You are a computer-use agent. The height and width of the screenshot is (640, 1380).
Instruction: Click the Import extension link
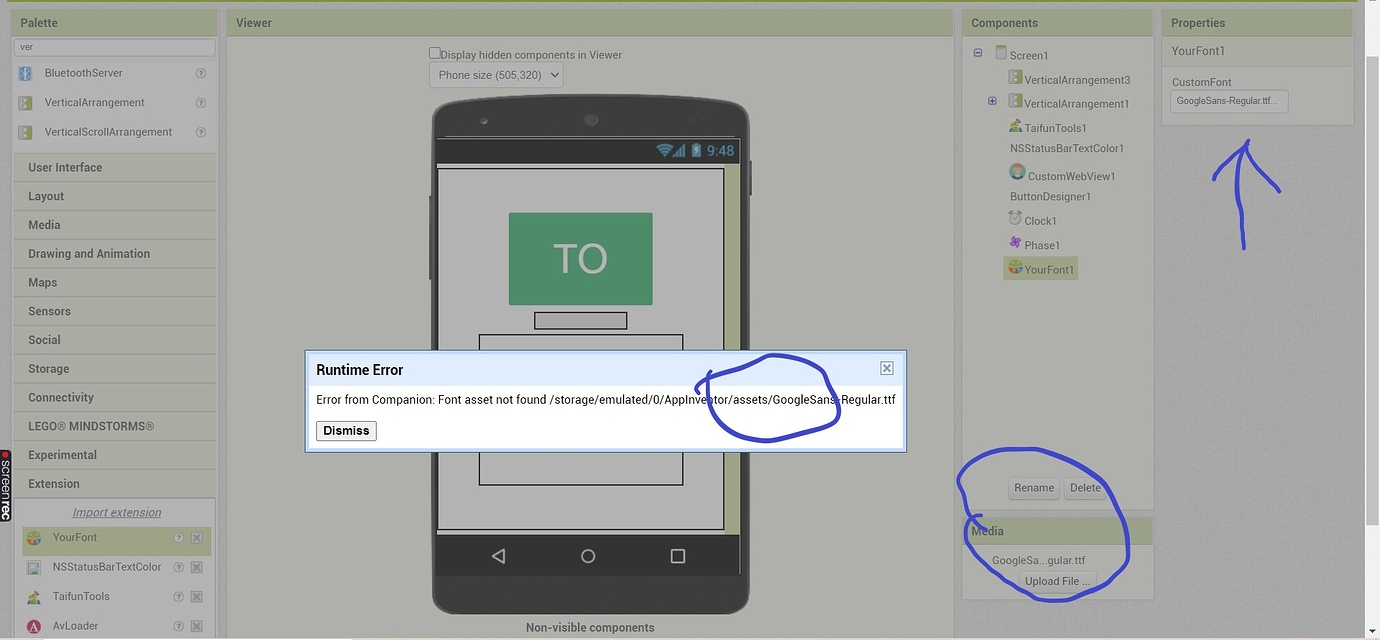click(x=113, y=511)
